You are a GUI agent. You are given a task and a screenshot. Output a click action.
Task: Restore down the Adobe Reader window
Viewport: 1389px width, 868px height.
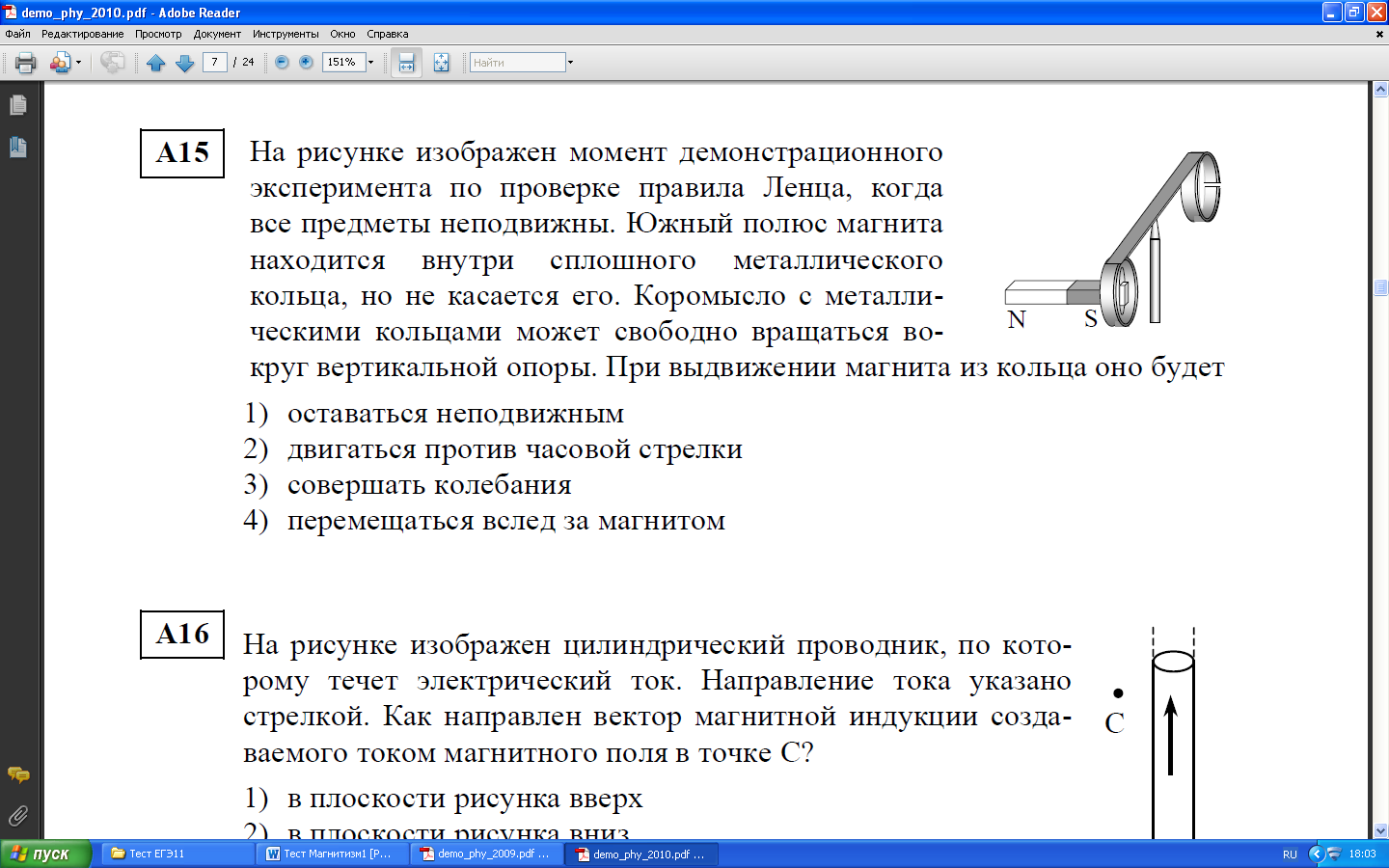click(x=1354, y=13)
